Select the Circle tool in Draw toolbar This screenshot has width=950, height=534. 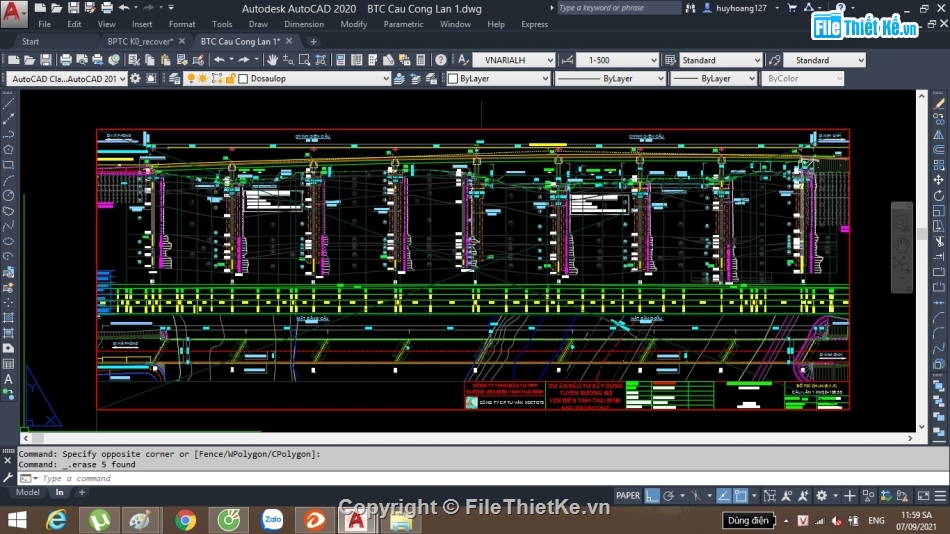pos(8,195)
